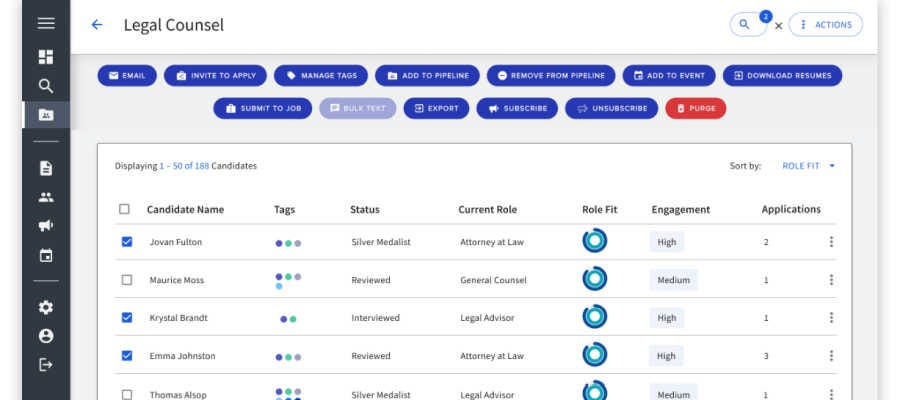Click Submit to Job button
The height and width of the screenshot is (400, 900).
point(263,108)
